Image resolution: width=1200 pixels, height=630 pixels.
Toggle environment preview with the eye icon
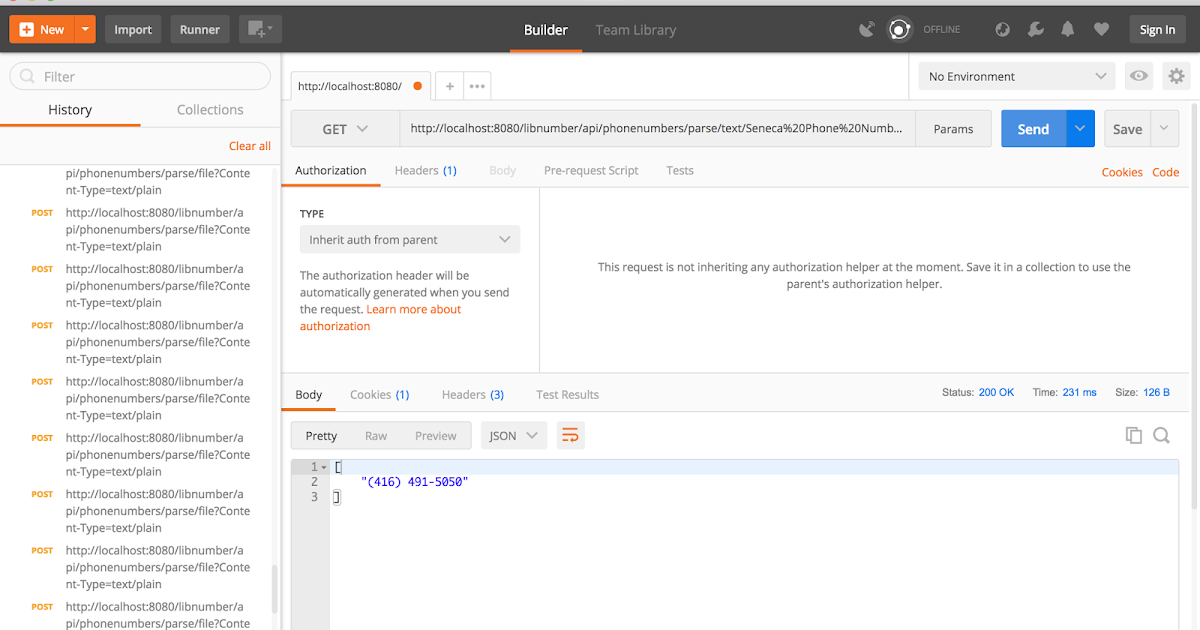(x=1138, y=76)
